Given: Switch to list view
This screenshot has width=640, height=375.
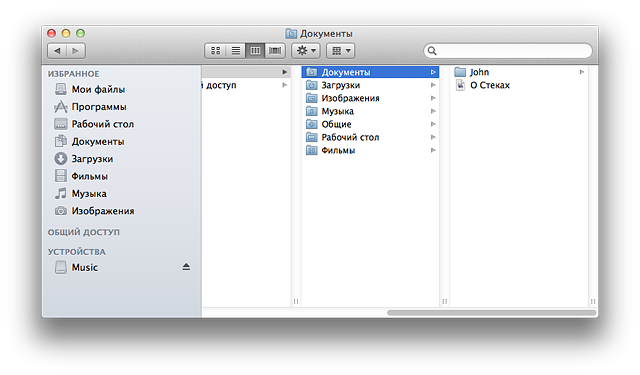Looking at the screenshot, I should coord(236,51).
